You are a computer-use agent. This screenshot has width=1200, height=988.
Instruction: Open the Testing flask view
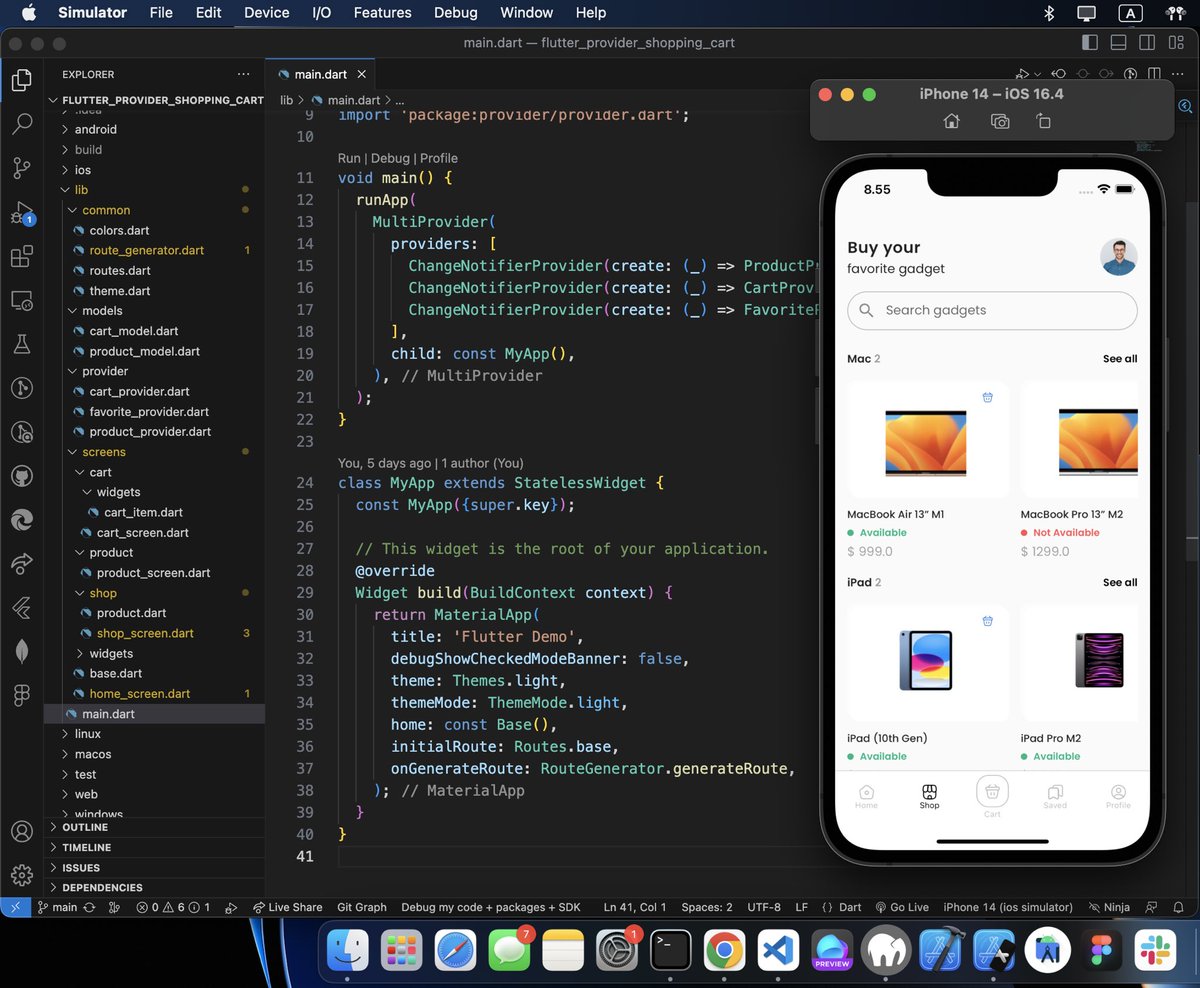(21, 344)
